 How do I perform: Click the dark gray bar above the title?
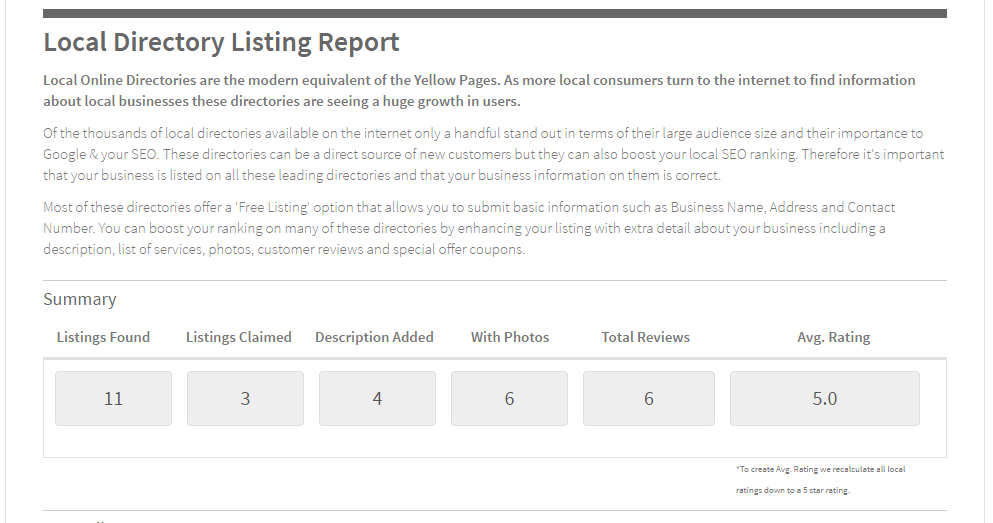pyautogui.click(x=495, y=13)
